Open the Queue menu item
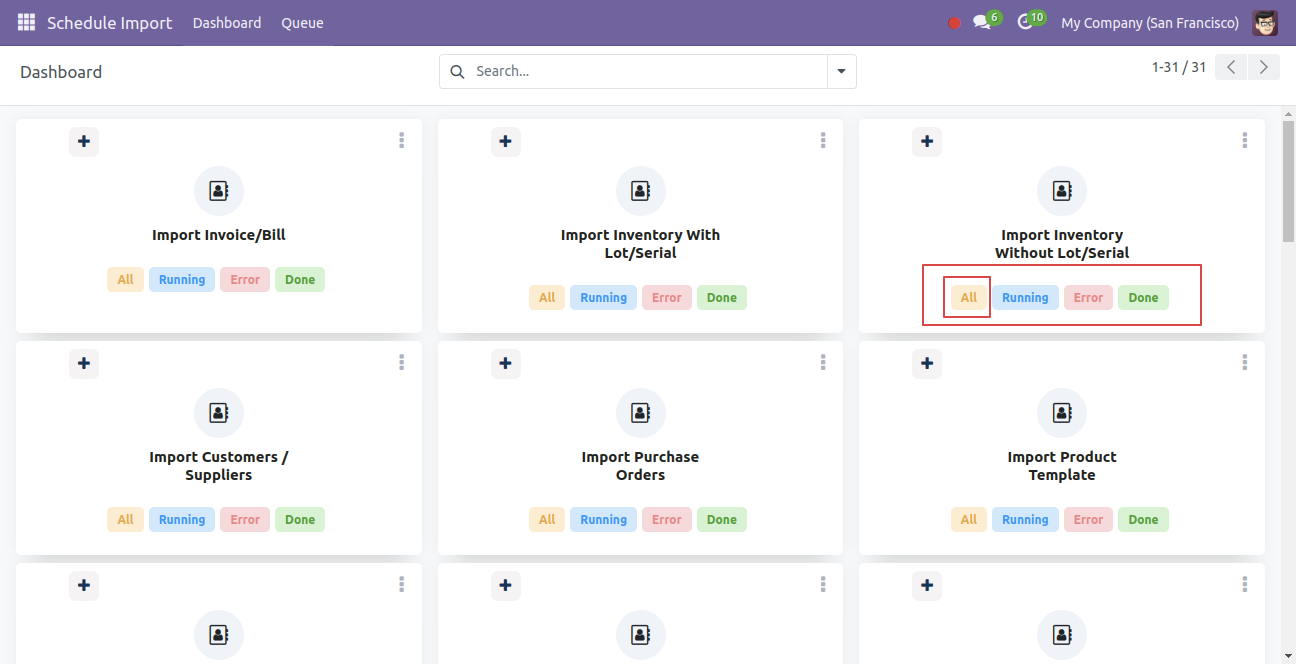This screenshot has height=664, width=1296. click(302, 23)
